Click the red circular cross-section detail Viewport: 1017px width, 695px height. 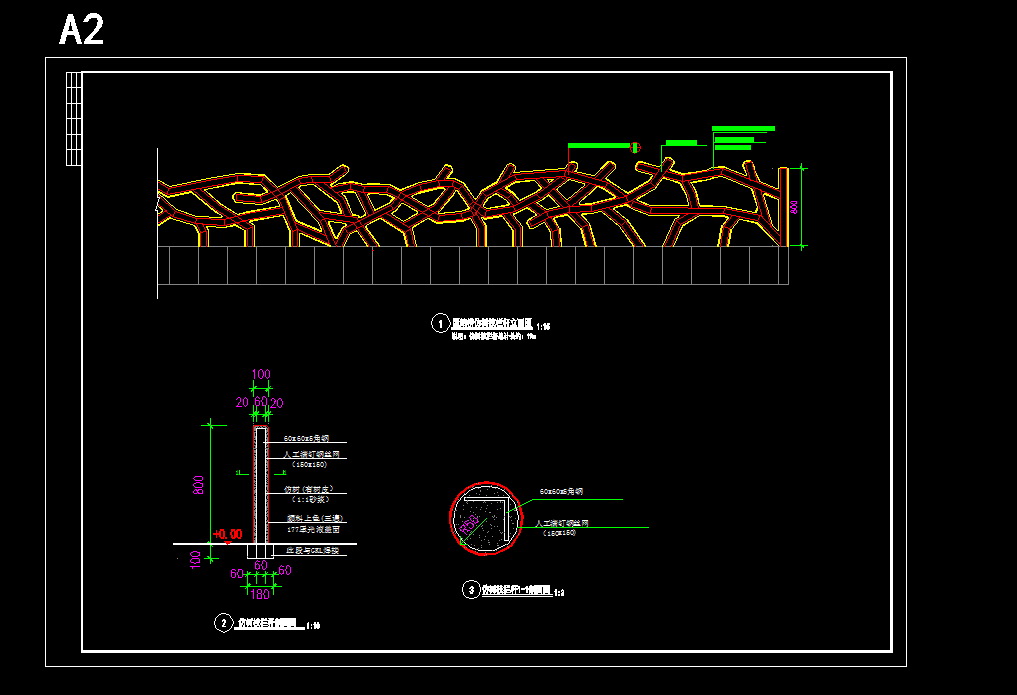486,517
